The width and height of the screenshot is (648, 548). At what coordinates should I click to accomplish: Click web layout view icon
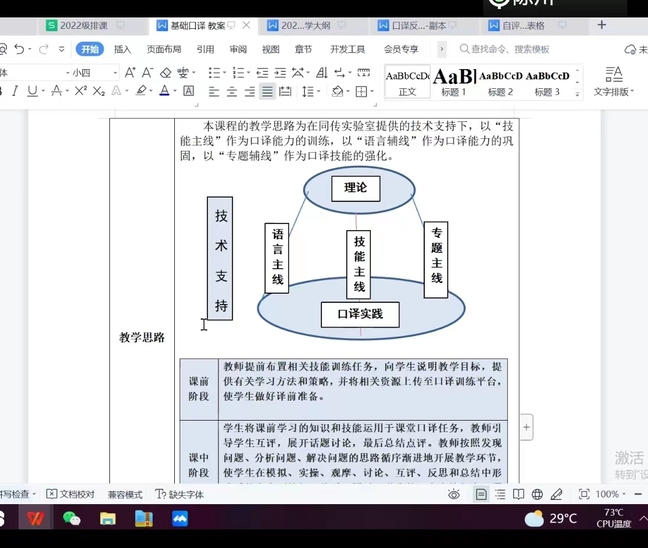point(538,494)
